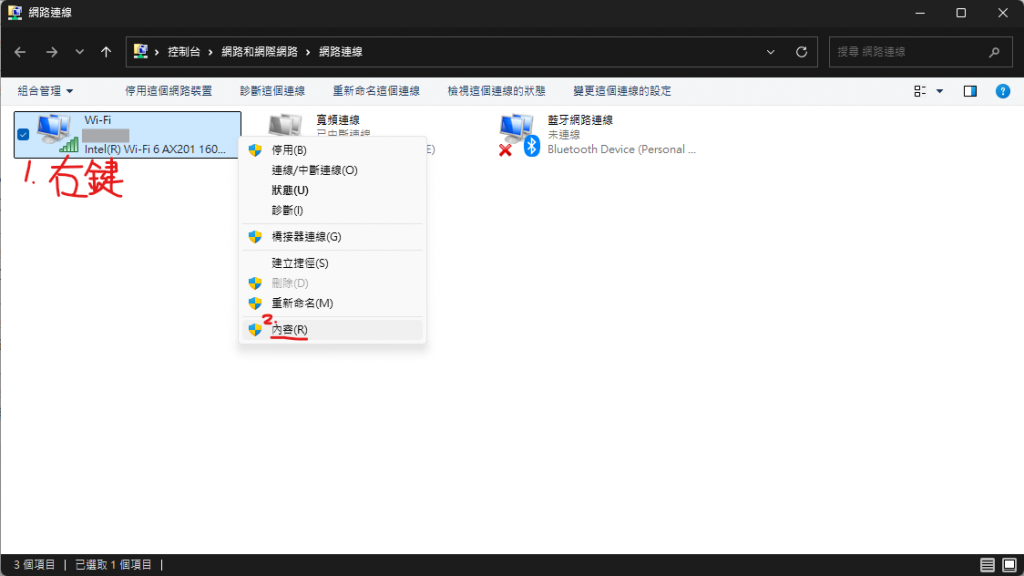Image resolution: width=1024 pixels, height=576 pixels.
Task: Click 檢視這個連線的狀態 in toolbar
Action: point(496,91)
